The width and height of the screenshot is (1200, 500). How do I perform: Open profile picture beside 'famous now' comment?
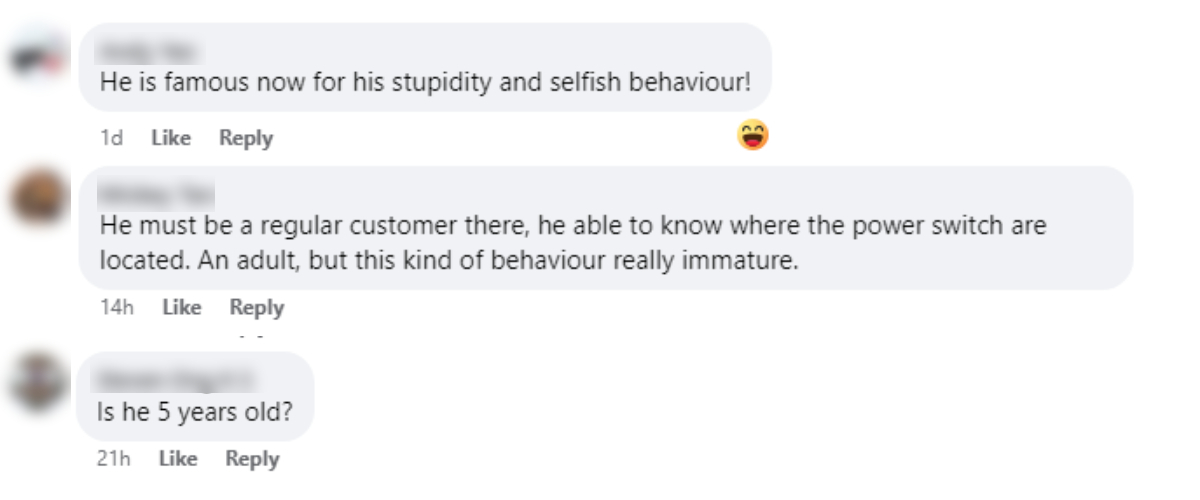click(38, 57)
